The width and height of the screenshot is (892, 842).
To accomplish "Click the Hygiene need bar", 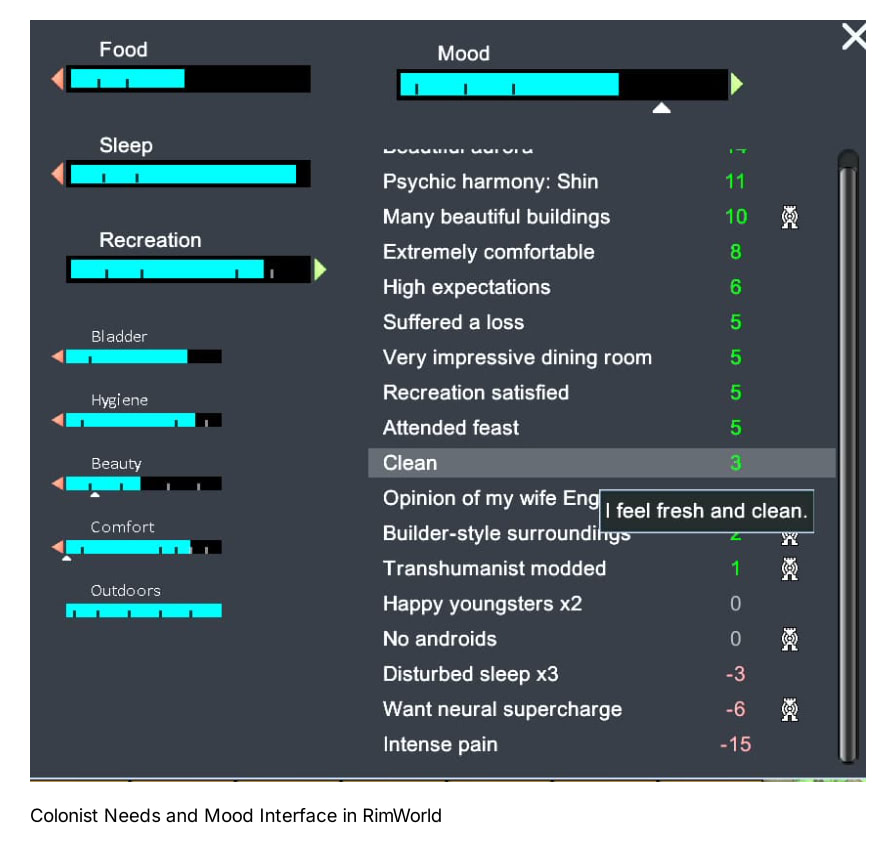I will (x=144, y=420).
